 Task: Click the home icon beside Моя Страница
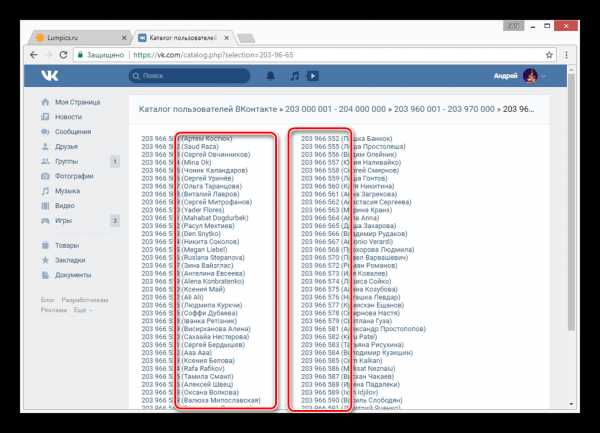[x=45, y=102]
